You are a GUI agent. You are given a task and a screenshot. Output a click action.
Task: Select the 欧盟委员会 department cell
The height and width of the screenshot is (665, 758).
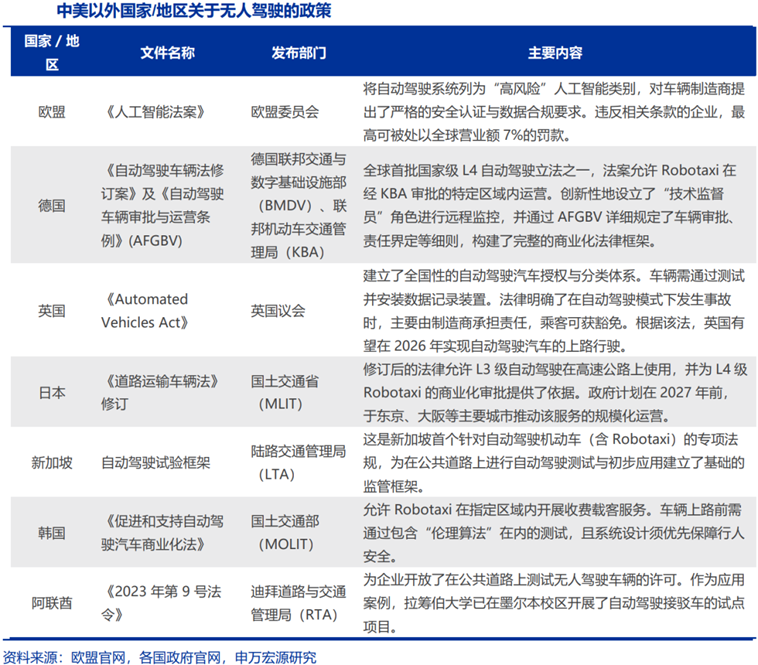pyautogui.click(x=285, y=113)
